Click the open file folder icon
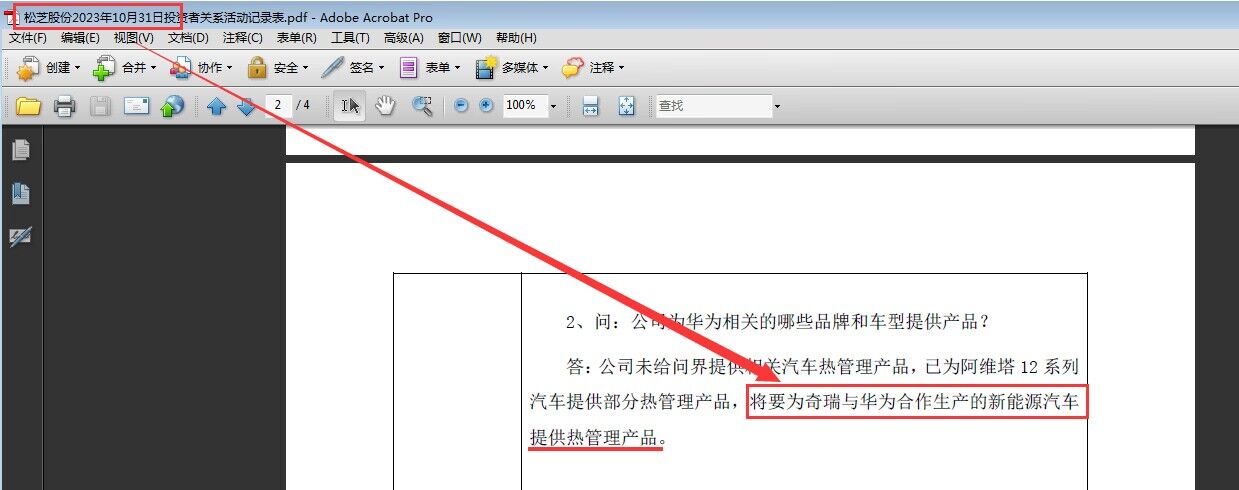1239x490 pixels. 28,106
